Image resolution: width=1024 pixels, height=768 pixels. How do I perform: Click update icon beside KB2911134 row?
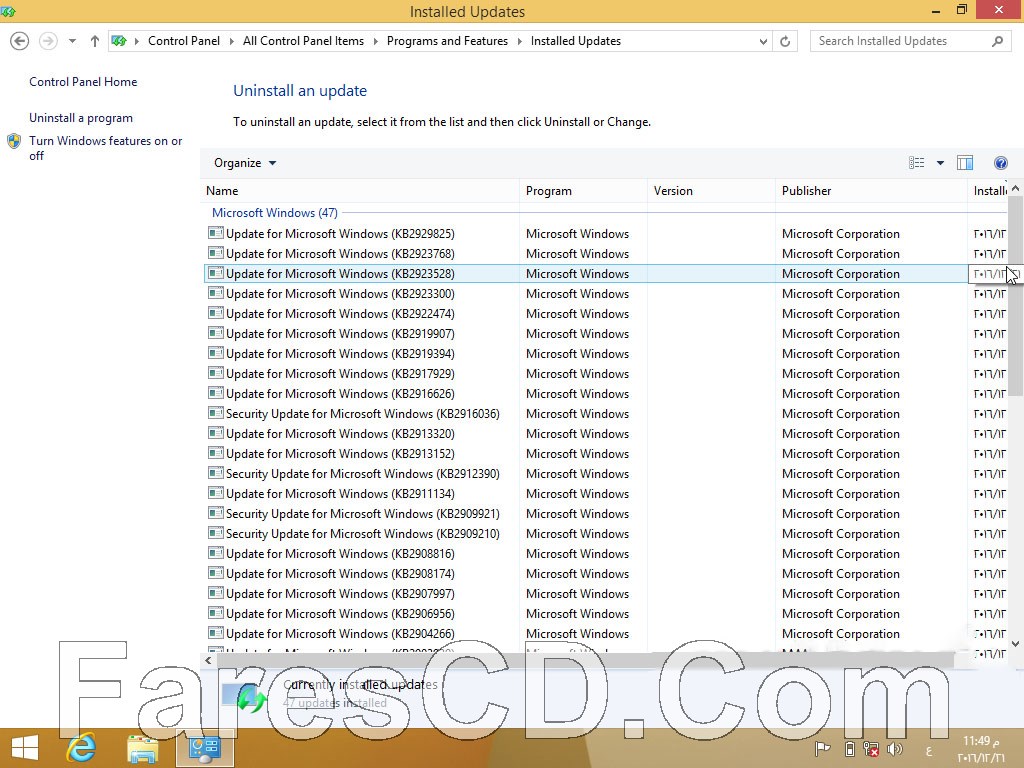[216, 492]
